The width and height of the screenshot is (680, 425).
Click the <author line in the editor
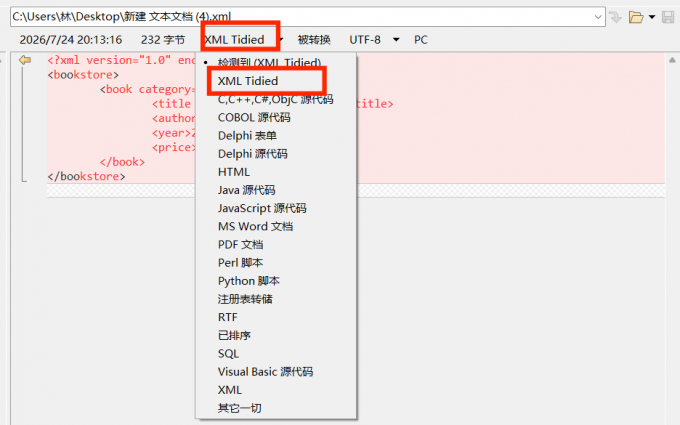tap(173, 118)
